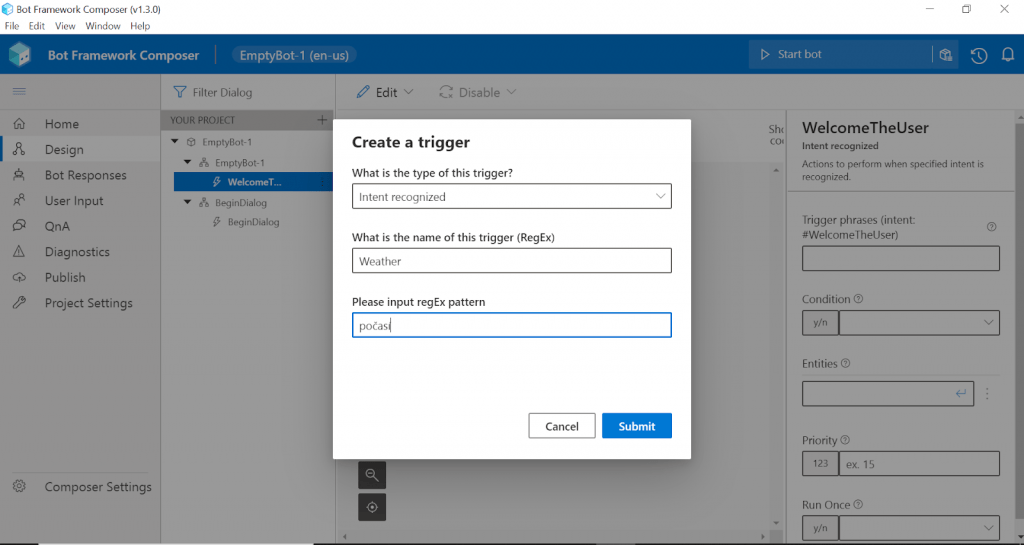The width and height of the screenshot is (1024, 545).
Task: Click the zoom out magnifier icon
Action: [x=372, y=476]
